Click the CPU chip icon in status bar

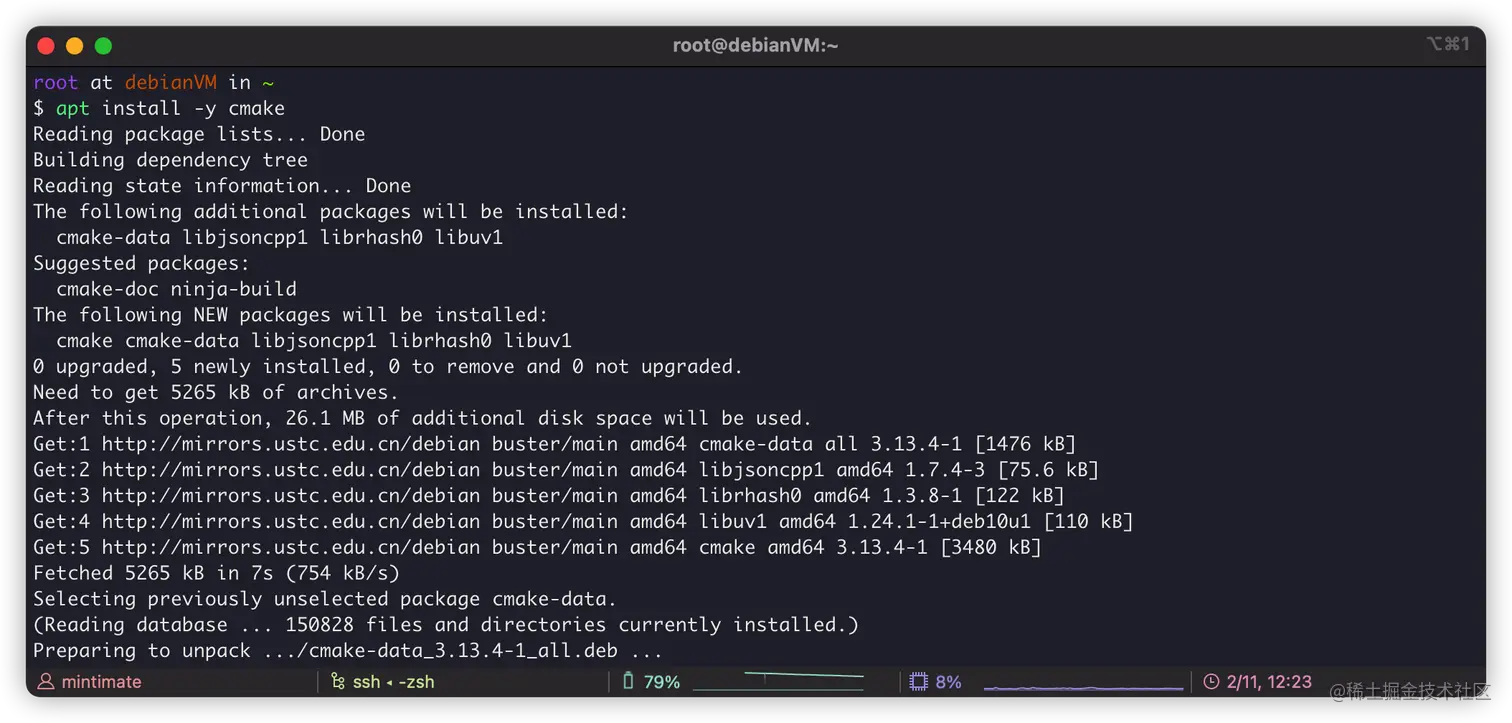pyautogui.click(x=918, y=682)
